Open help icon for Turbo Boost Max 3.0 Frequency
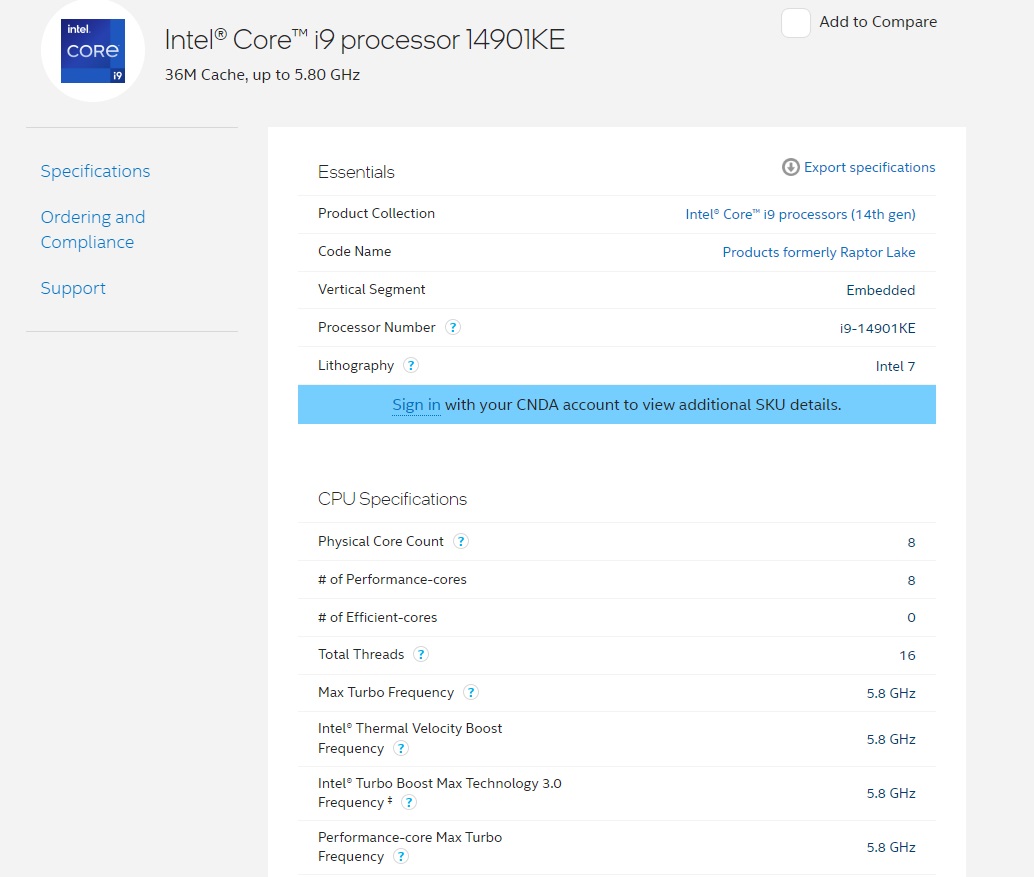Screen dimensions: 1034x877 (409, 802)
